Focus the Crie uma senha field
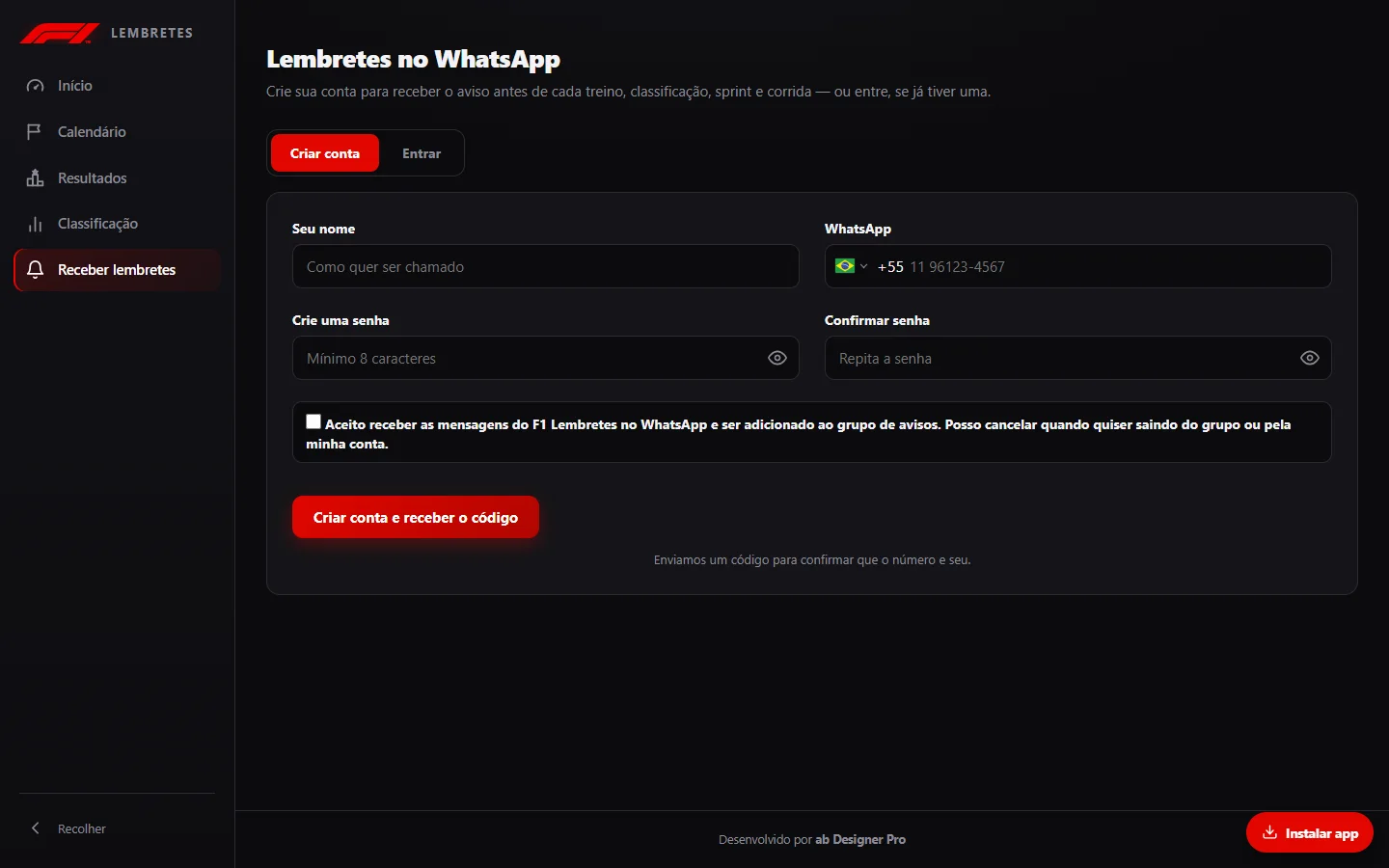This screenshot has height=868, width=1389. coord(546,358)
